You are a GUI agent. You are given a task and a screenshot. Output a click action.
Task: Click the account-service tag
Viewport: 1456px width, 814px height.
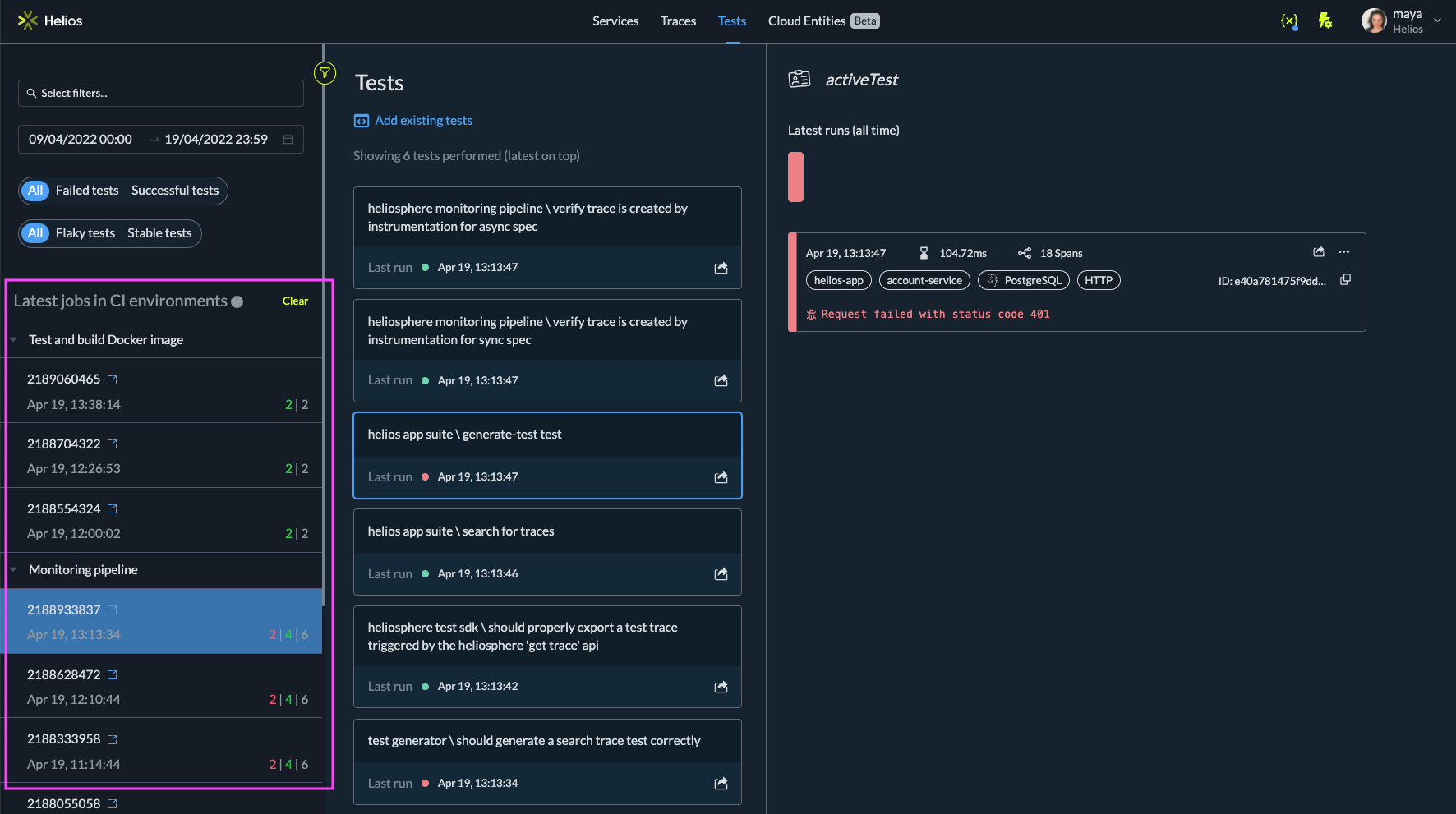[x=924, y=280]
